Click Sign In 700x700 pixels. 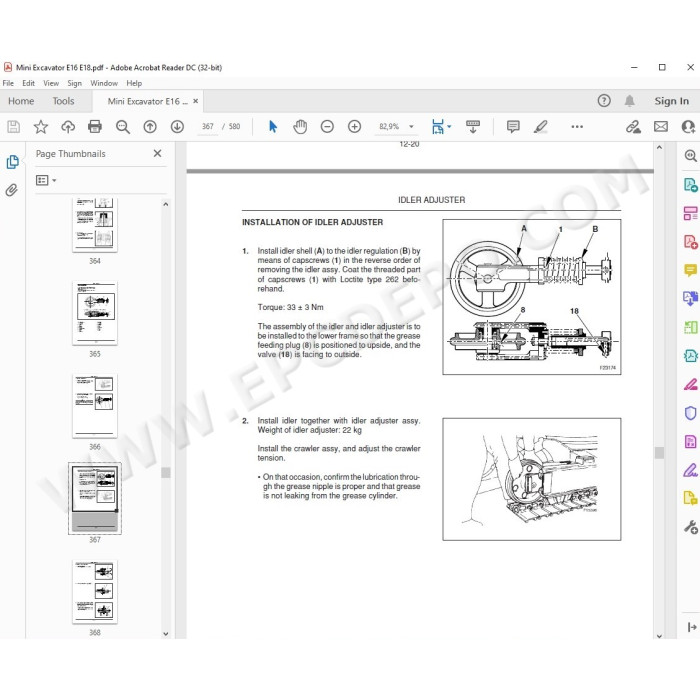coord(671,101)
